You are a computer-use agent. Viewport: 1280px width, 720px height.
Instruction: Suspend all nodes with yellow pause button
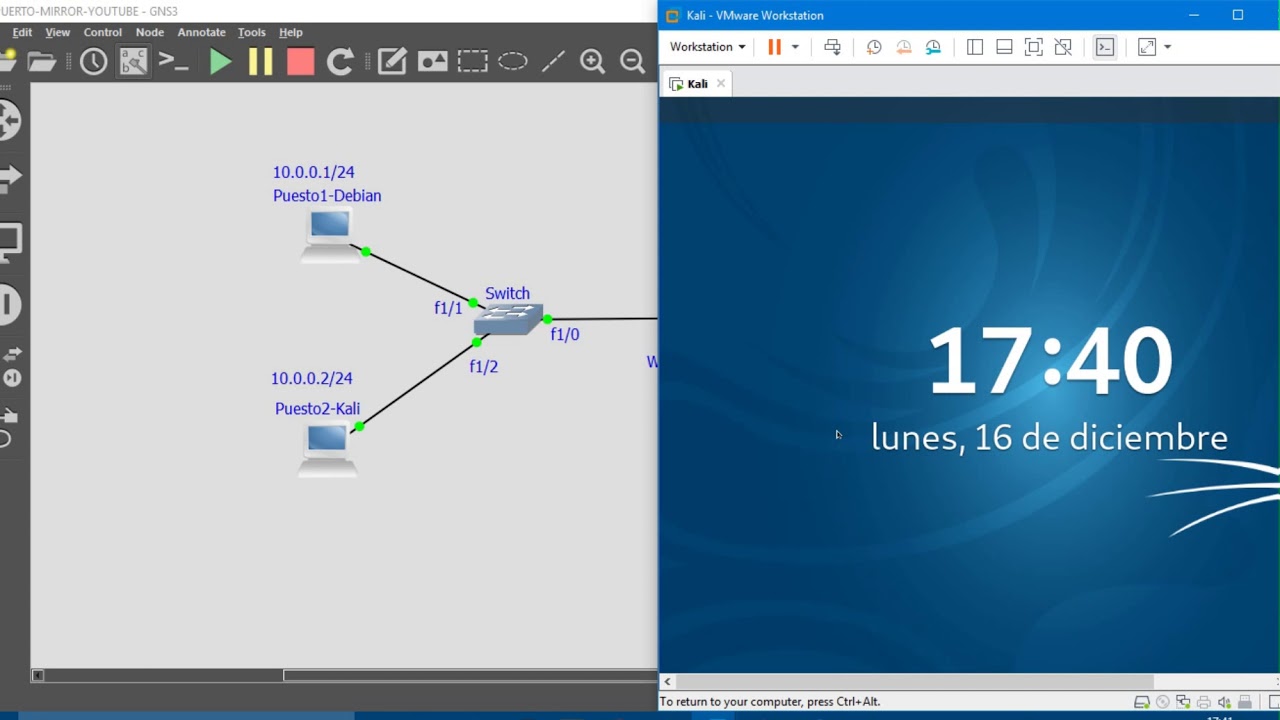[x=260, y=62]
